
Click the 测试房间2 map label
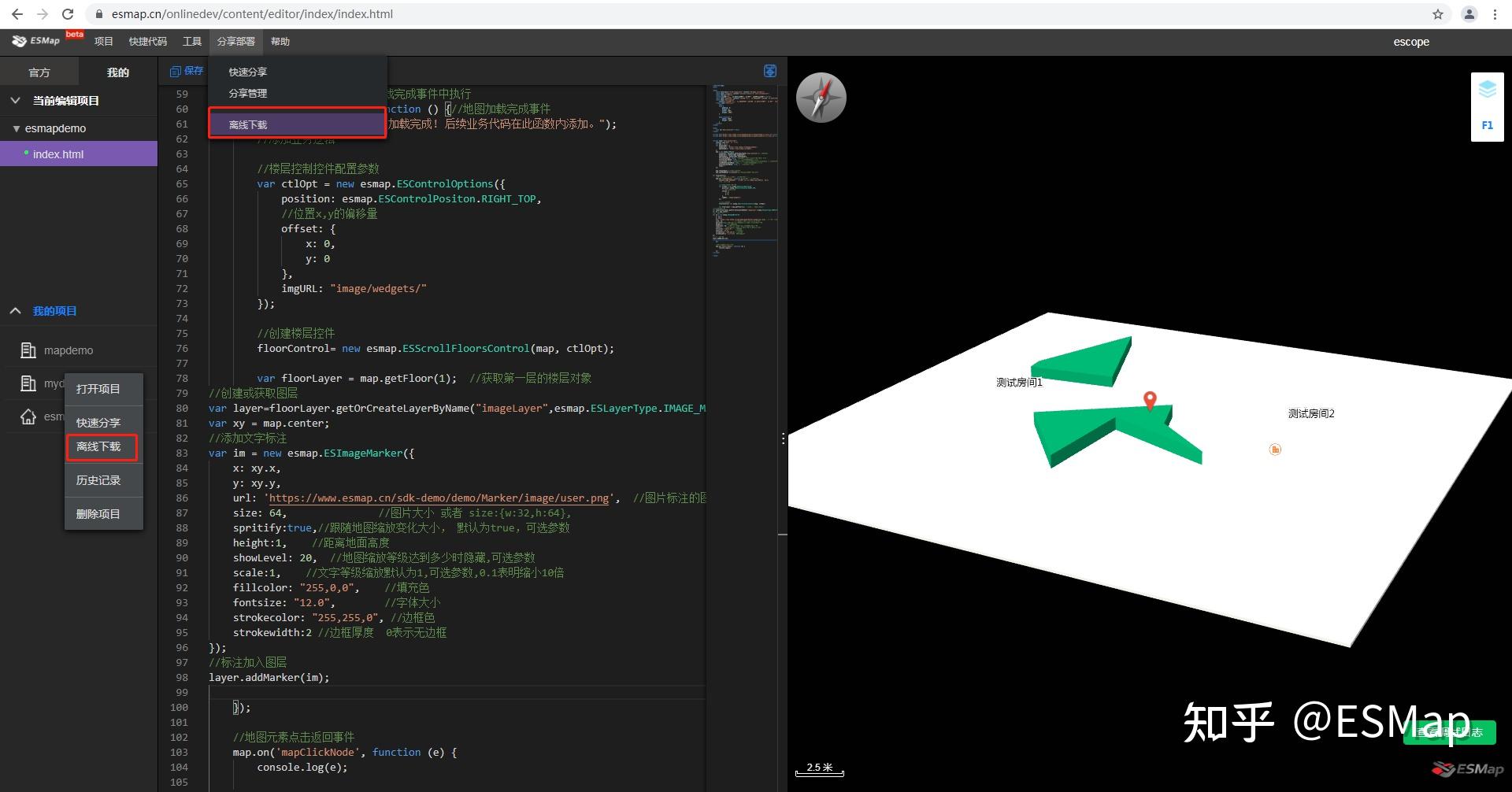1311,413
